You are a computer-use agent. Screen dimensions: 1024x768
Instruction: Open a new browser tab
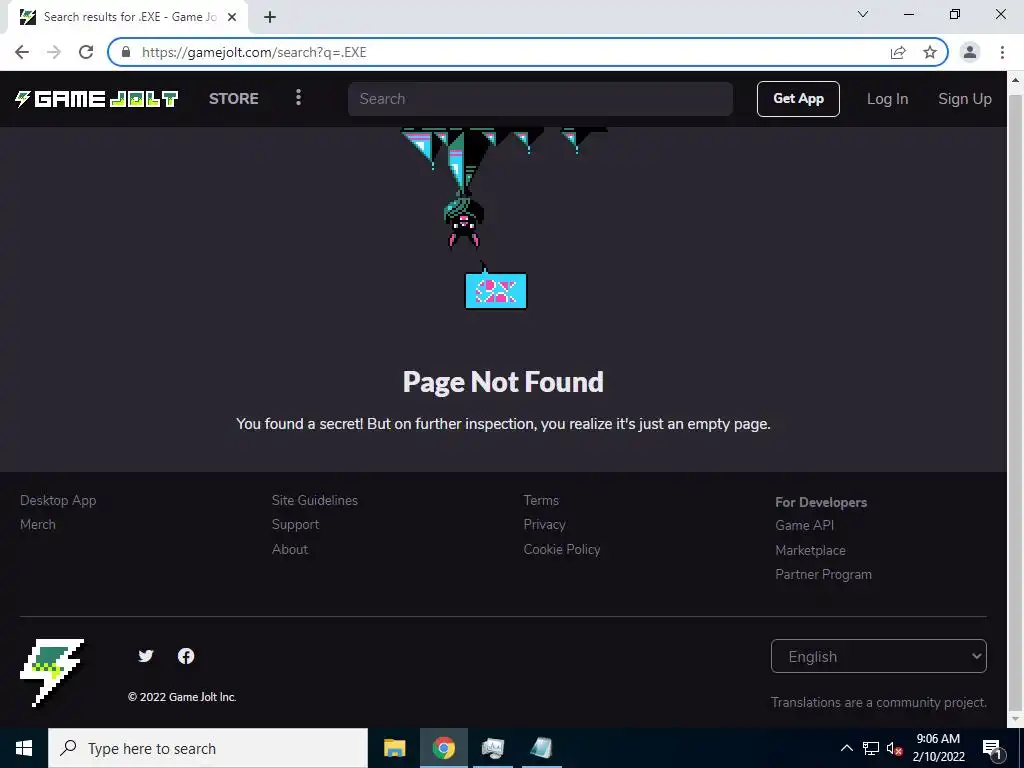point(270,17)
